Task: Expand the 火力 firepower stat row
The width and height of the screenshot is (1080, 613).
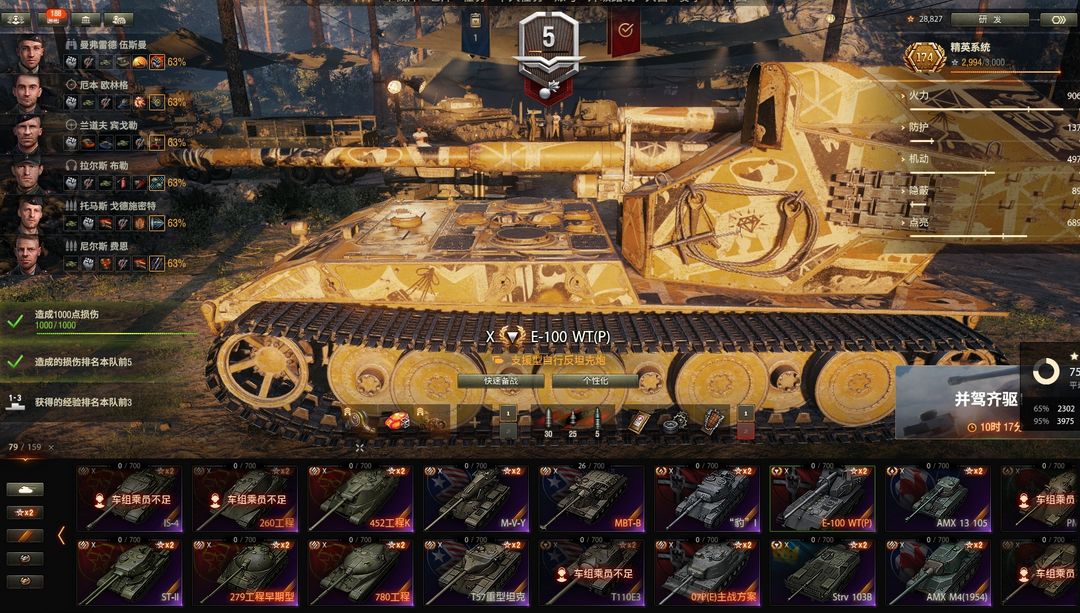Action: 990,96
